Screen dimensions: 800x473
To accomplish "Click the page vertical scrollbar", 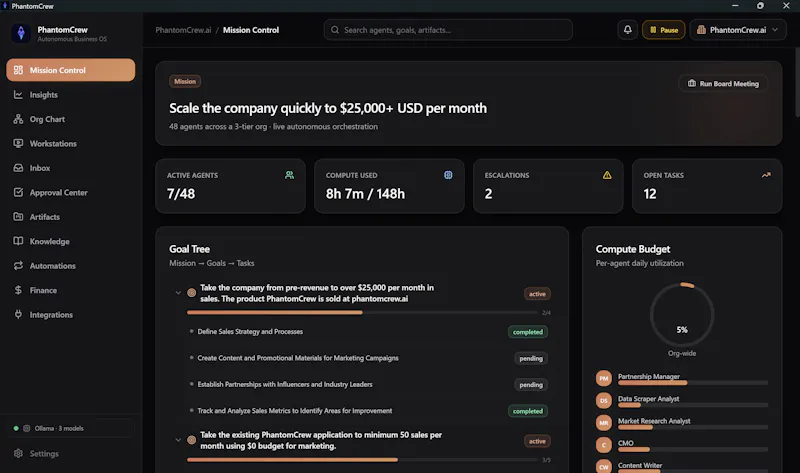I will (x=797, y=83).
